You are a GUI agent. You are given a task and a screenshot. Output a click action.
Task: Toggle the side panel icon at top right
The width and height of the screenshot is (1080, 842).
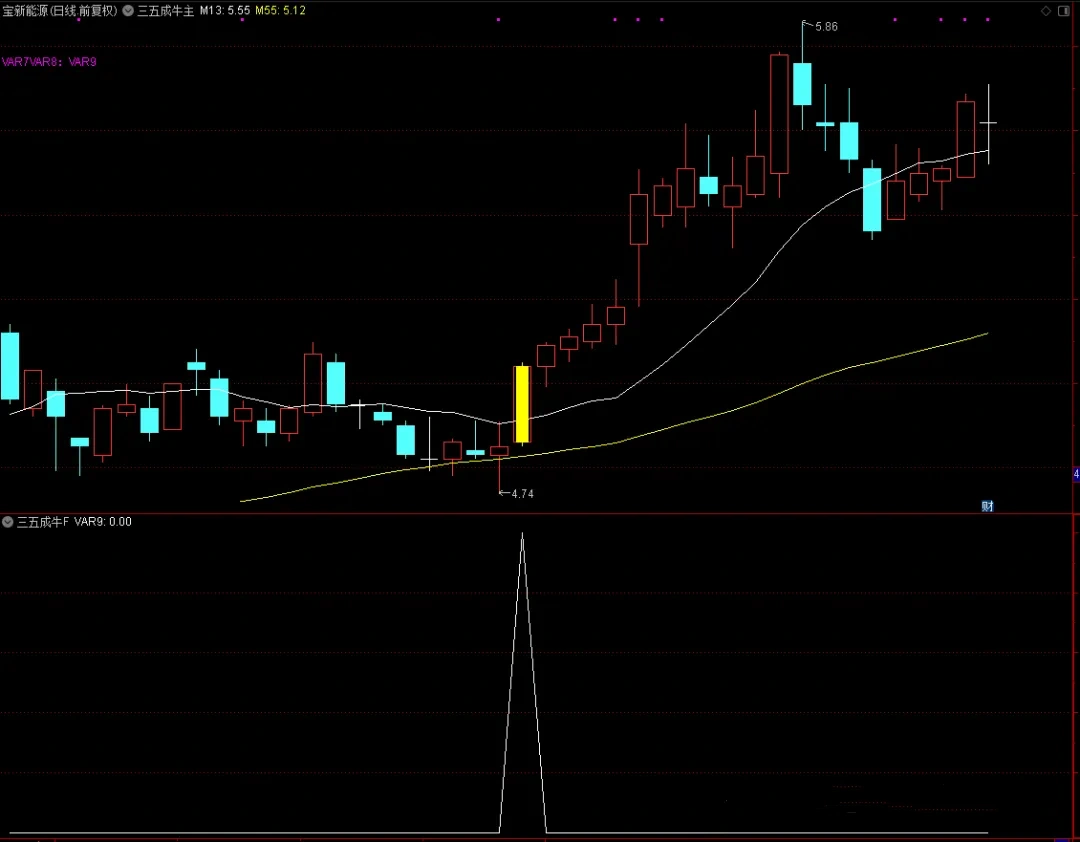coord(1066,11)
